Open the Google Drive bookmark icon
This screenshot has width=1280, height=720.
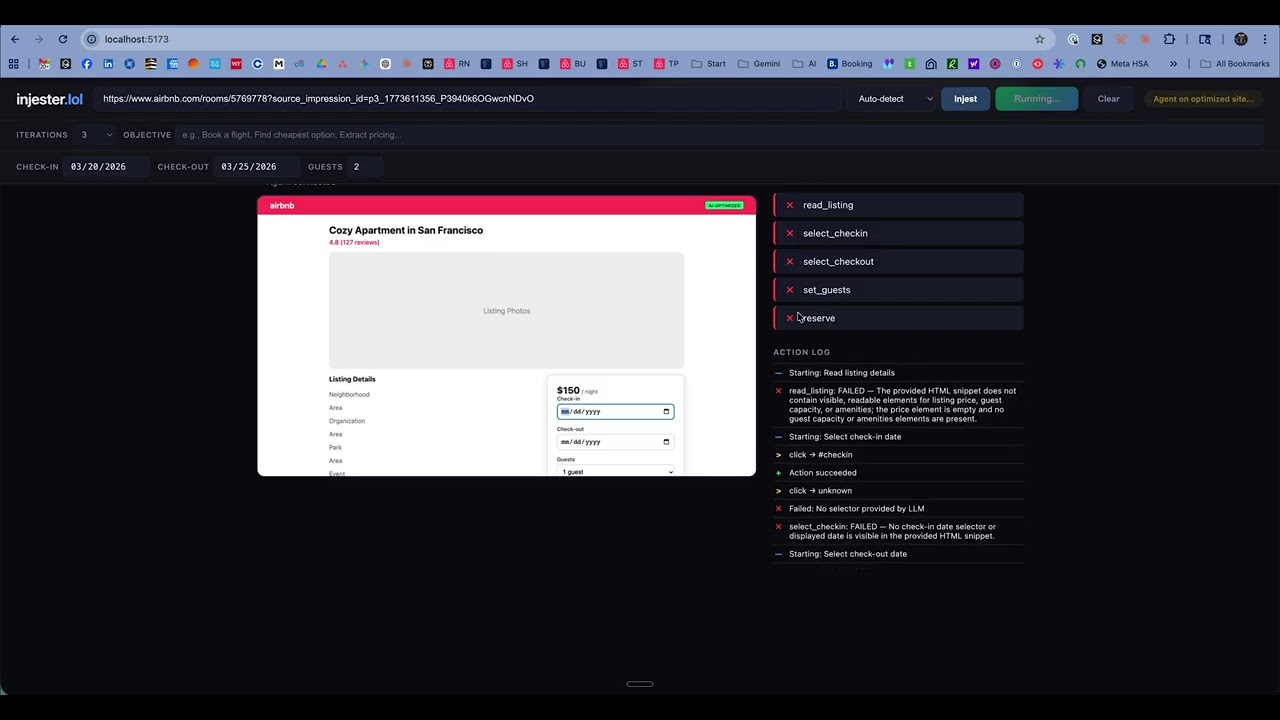click(321, 64)
